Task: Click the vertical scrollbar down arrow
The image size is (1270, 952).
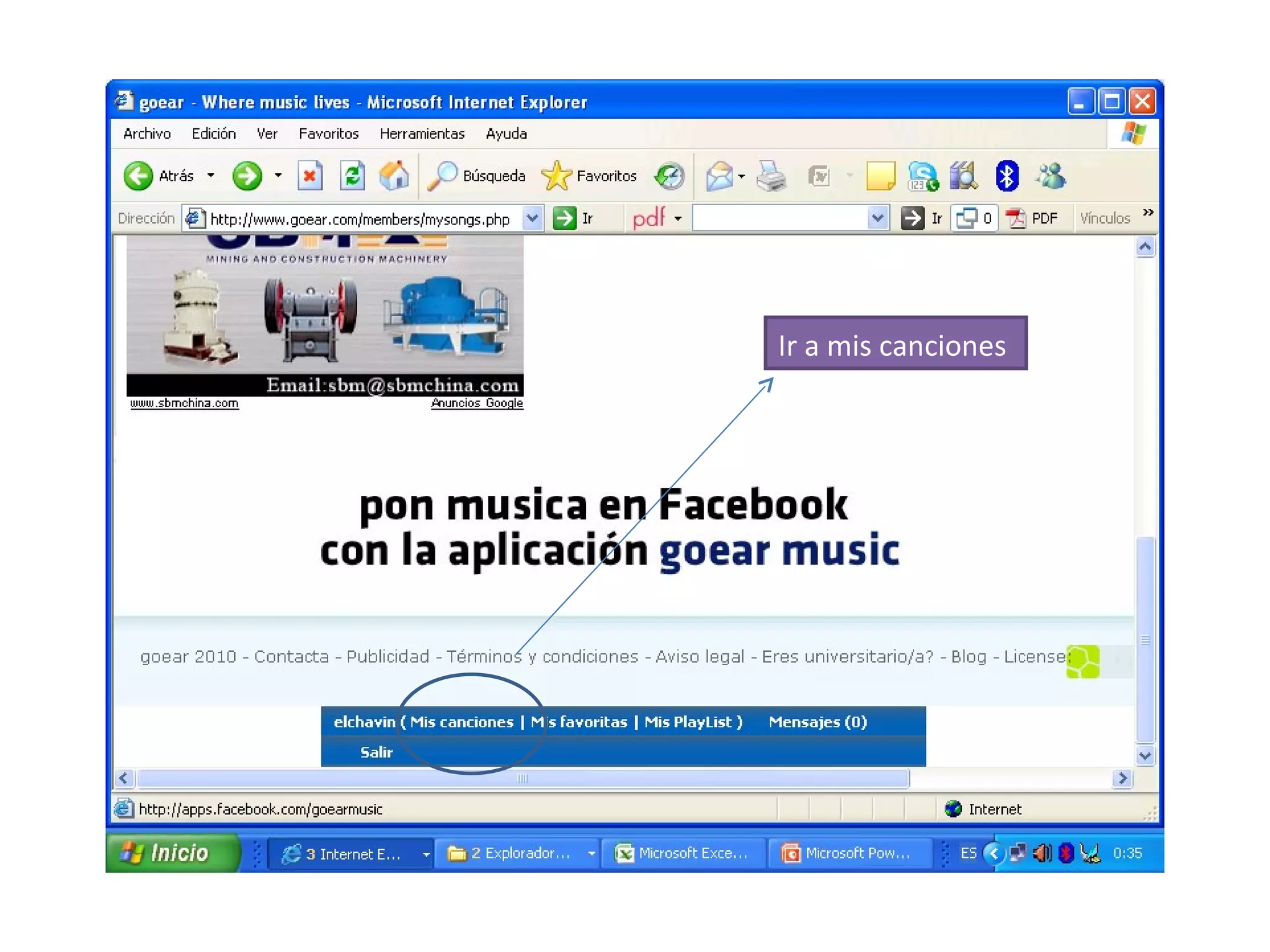Action: [1145, 756]
